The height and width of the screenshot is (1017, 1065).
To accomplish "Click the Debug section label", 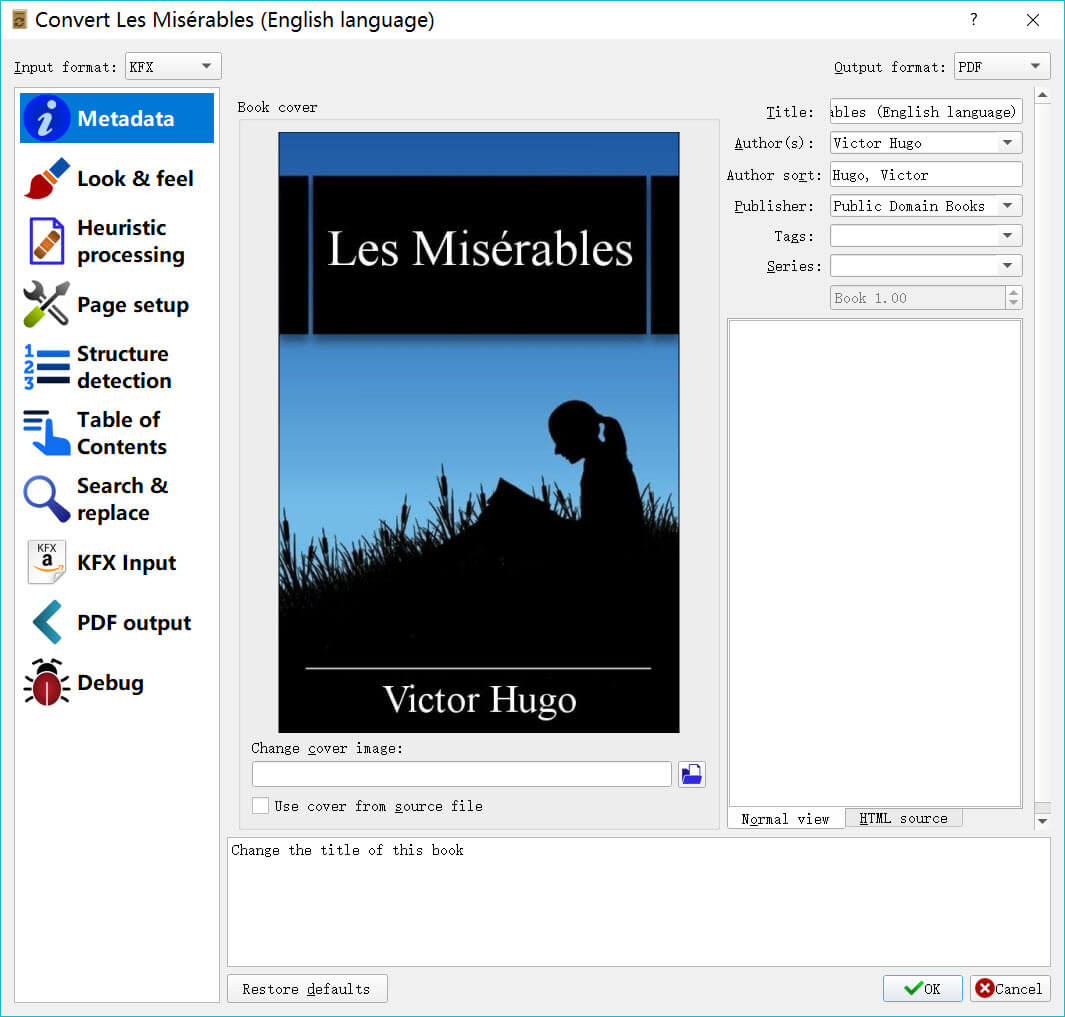I will point(111,682).
